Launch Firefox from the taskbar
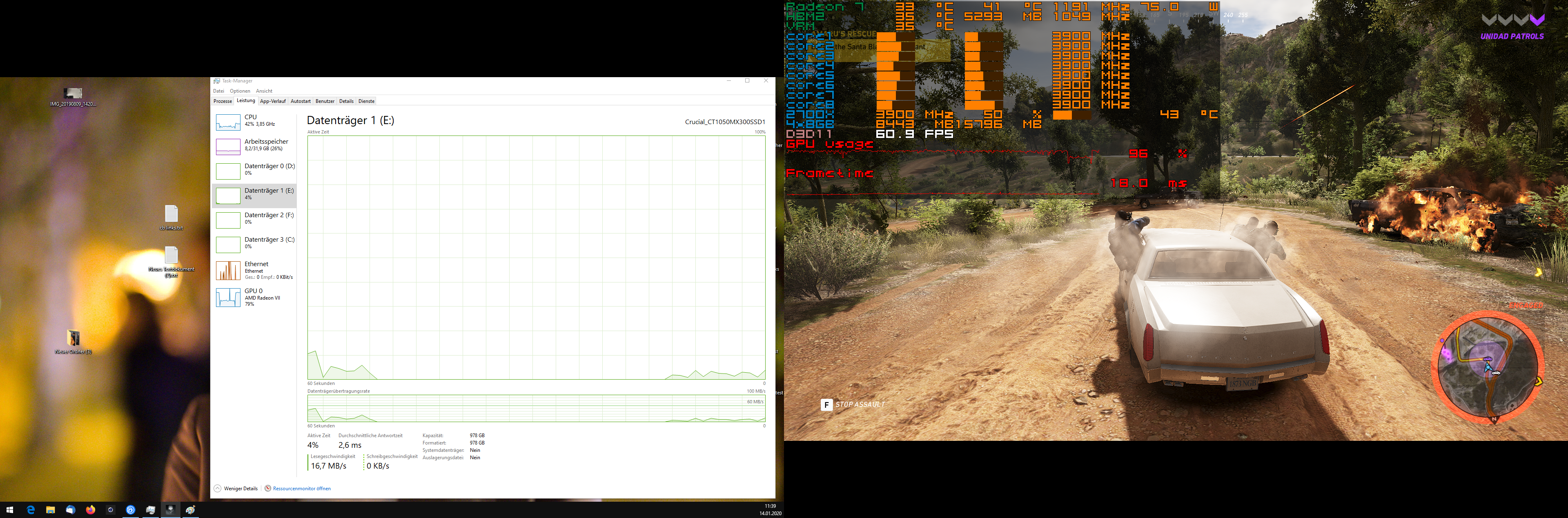This screenshot has width=1568, height=518. [x=91, y=510]
